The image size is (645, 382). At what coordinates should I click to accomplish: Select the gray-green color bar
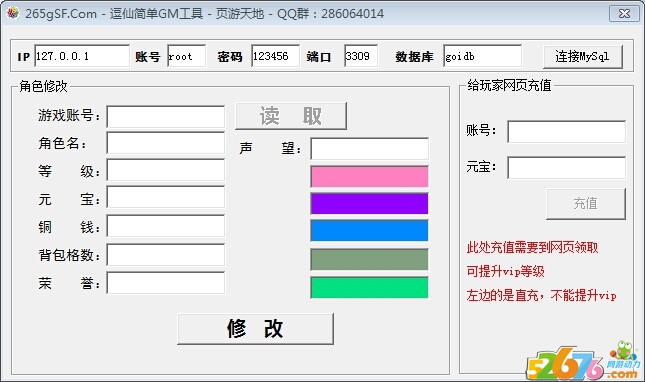(x=369, y=259)
